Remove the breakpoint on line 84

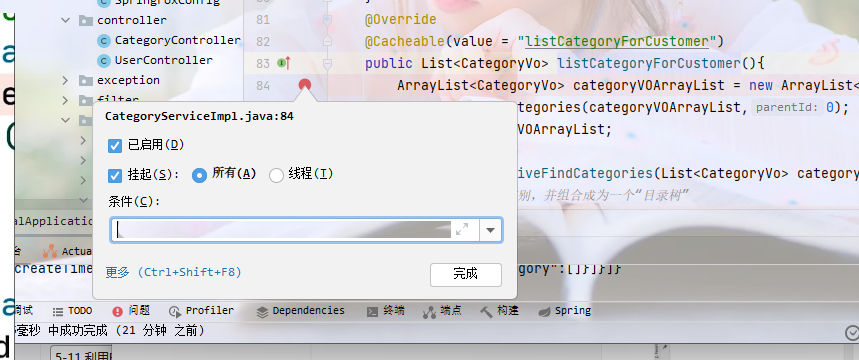point(305,85)
